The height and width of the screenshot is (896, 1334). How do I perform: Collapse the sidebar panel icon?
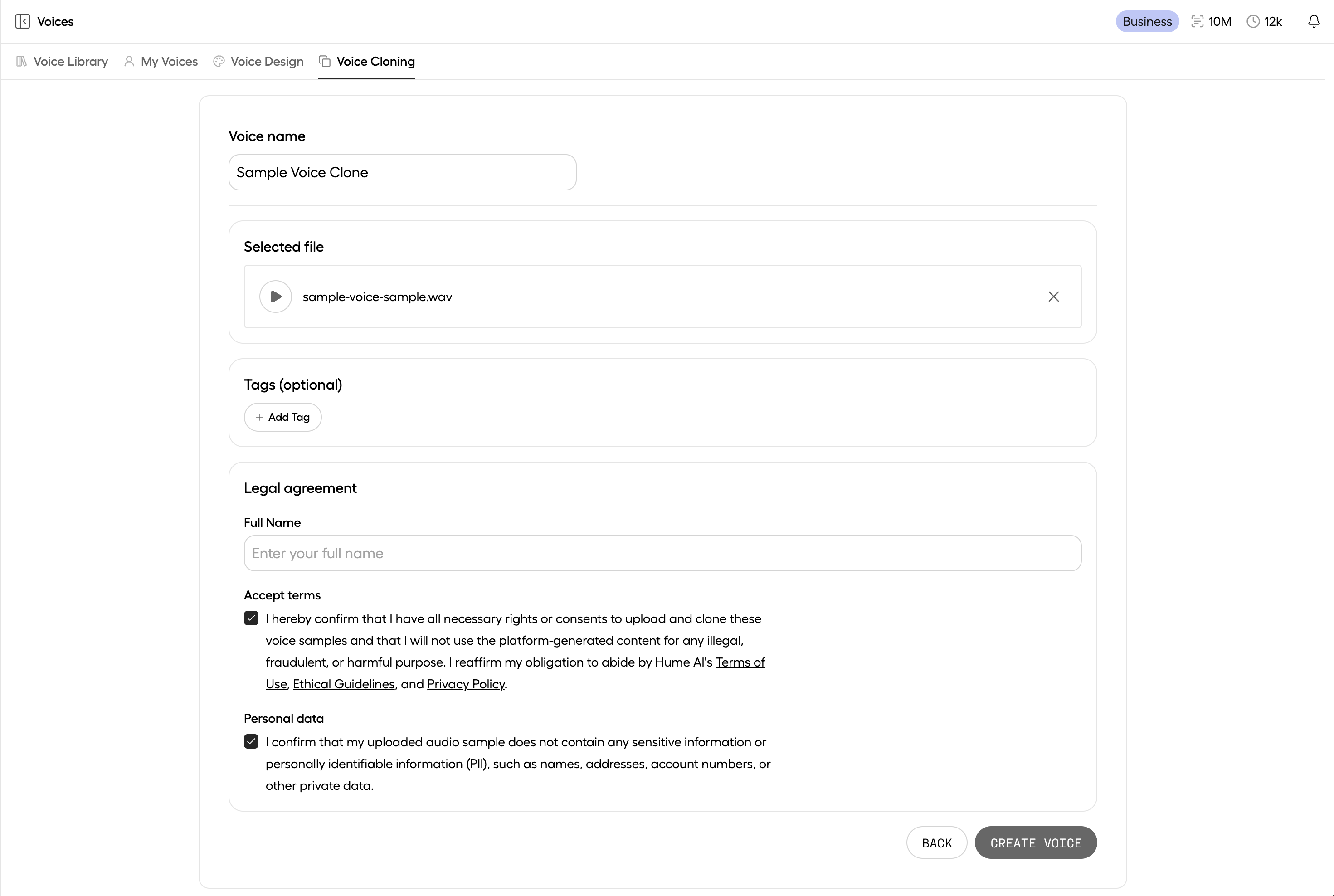tap(22, 22)
